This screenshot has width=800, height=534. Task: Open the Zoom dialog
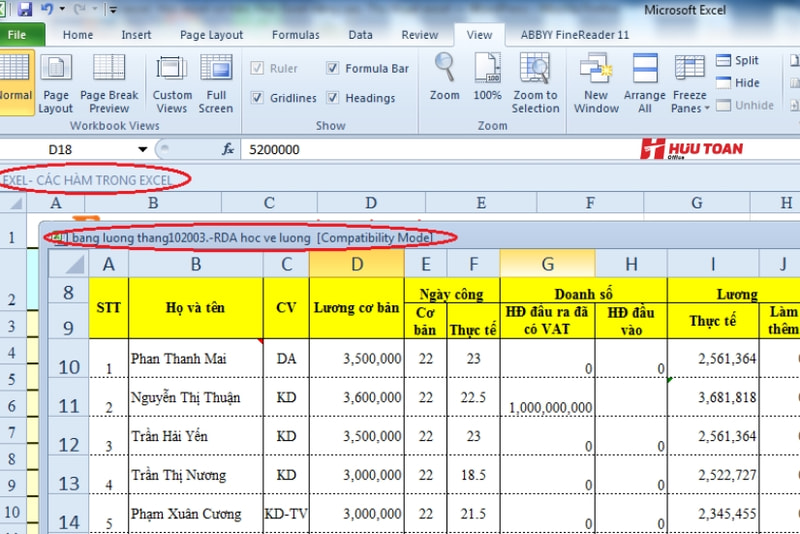(444, 80)
